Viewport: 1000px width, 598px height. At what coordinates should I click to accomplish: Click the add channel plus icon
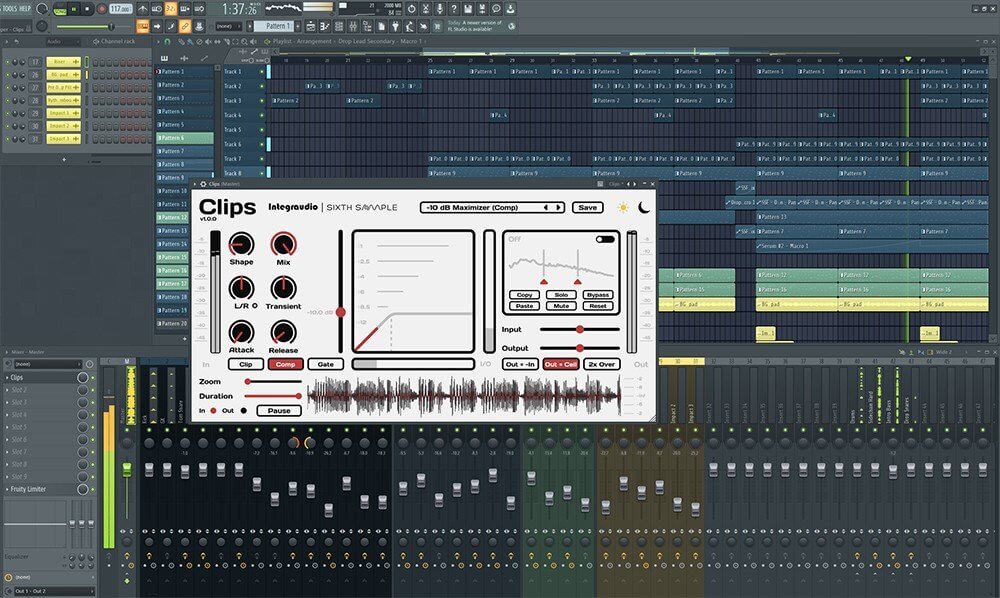(x=65, y=157)
